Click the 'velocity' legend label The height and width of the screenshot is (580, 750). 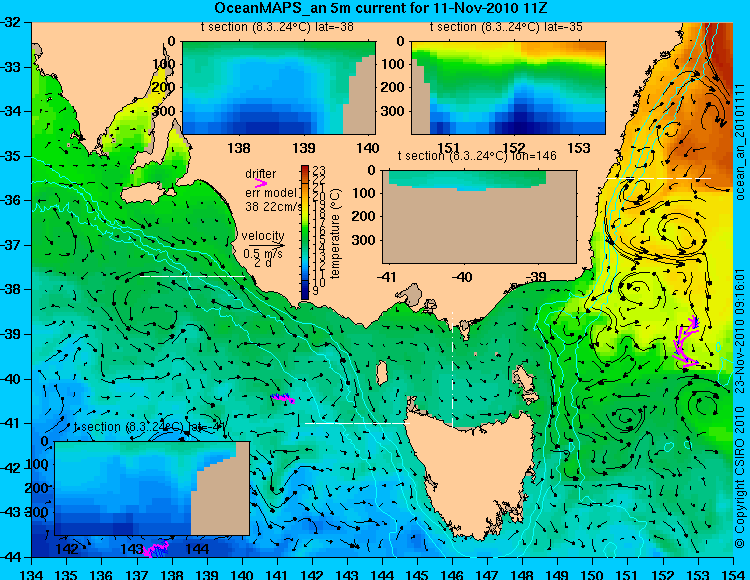click(263, 236)
